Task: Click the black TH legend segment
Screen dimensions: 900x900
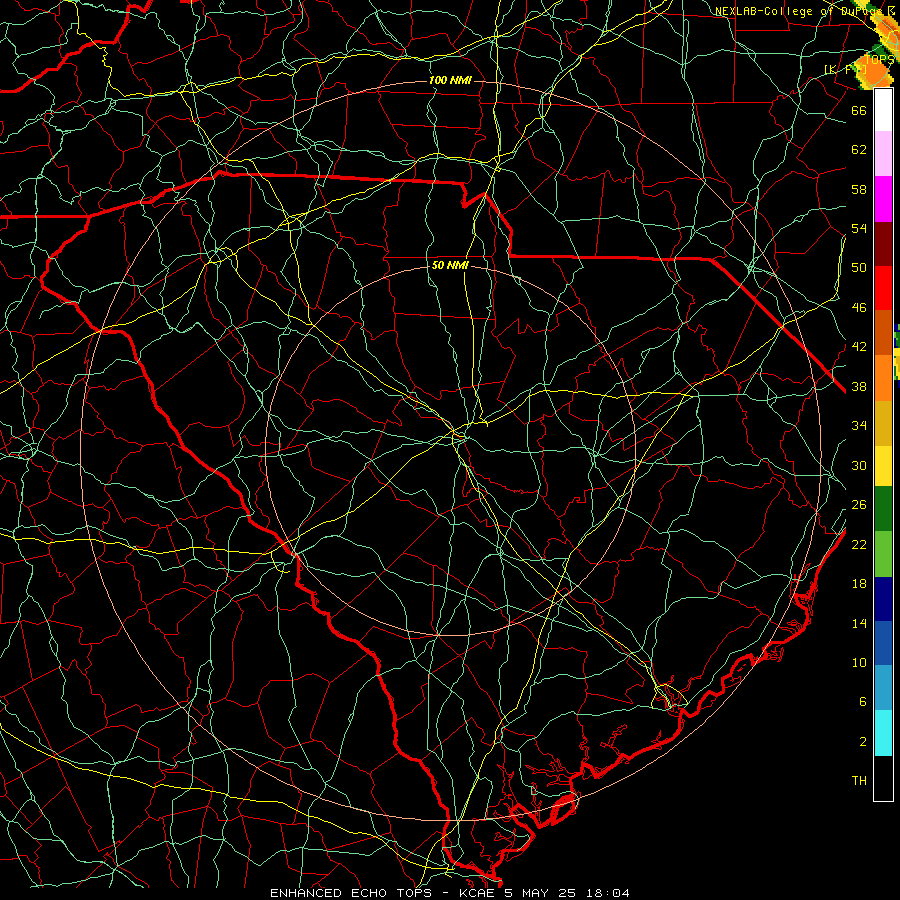Action: pyautogui.click(x=883, y=778)
